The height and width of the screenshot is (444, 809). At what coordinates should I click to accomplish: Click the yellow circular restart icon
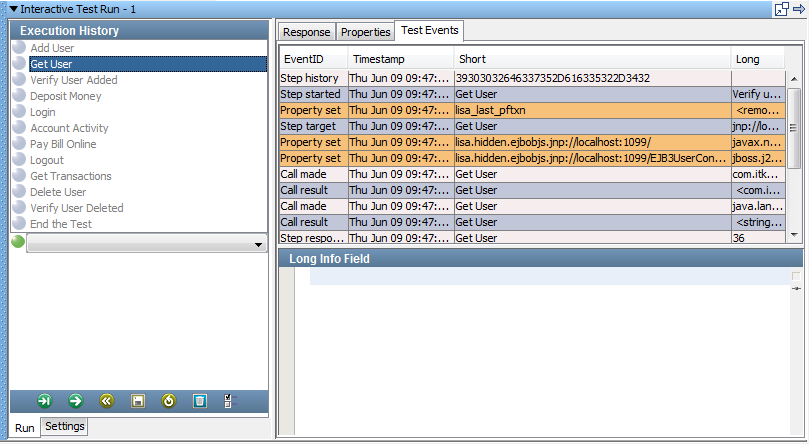[x=169, y=401]
